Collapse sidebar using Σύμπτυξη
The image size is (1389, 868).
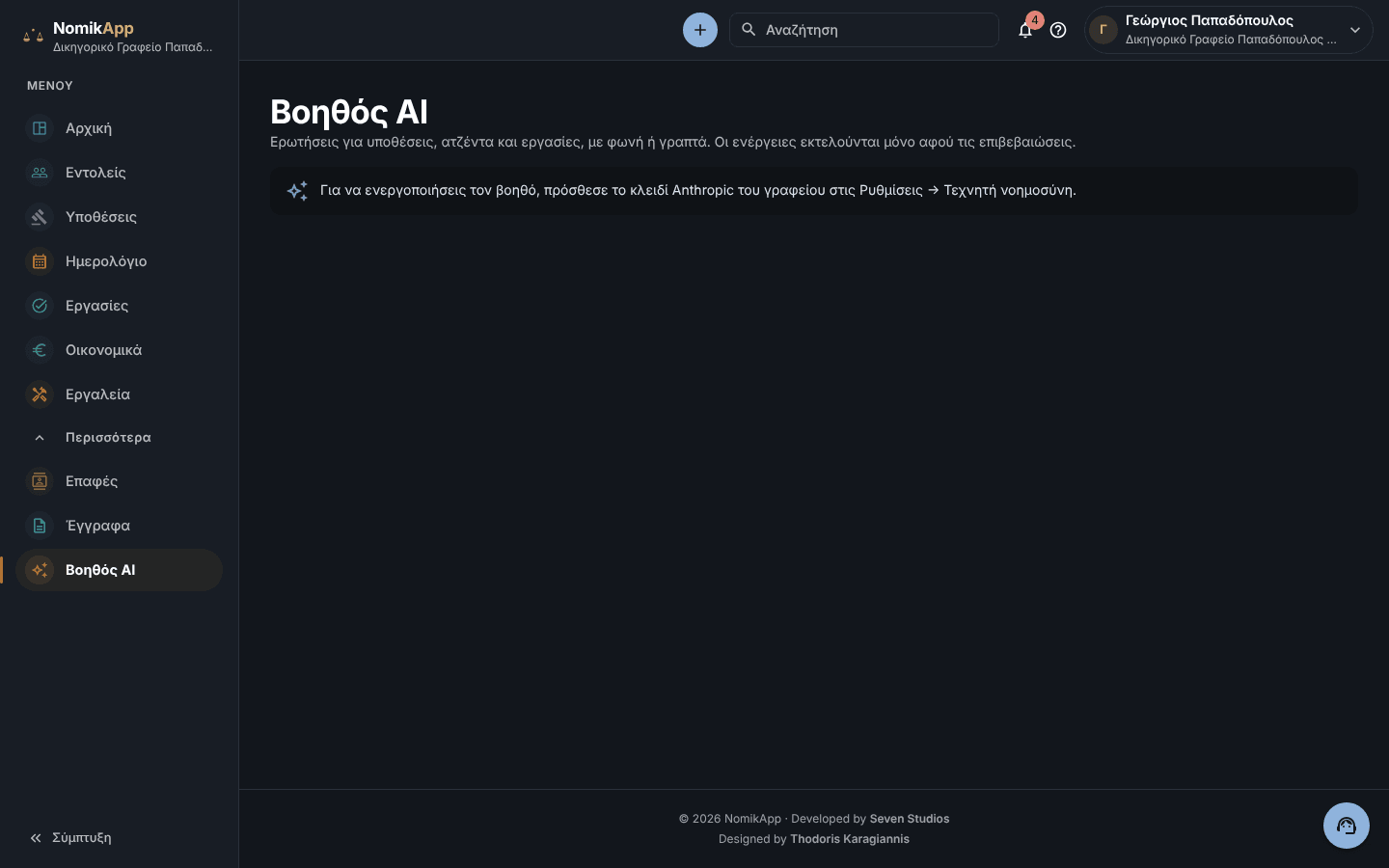point(70,838)
